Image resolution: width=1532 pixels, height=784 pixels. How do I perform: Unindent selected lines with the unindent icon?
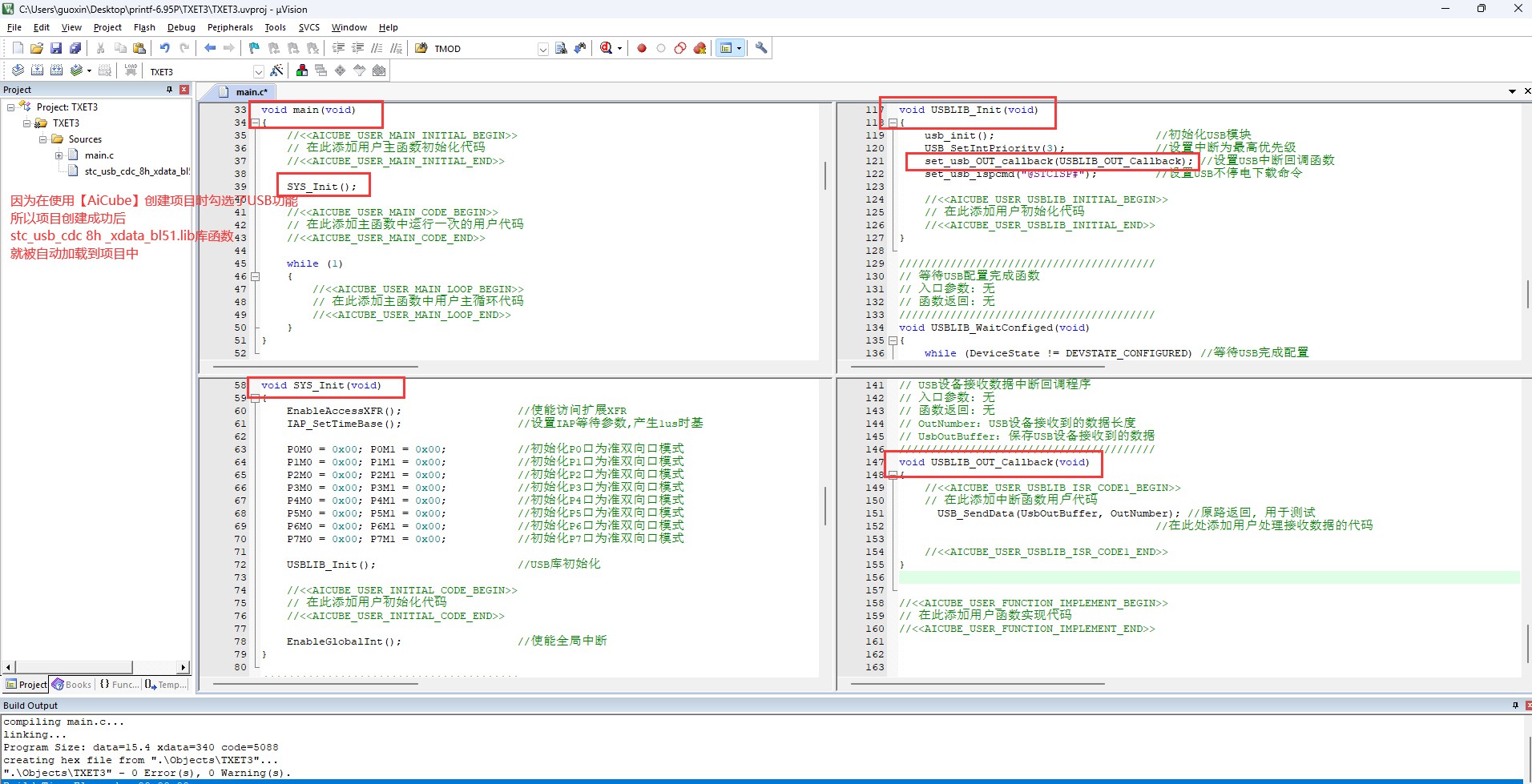click(357, 48)
